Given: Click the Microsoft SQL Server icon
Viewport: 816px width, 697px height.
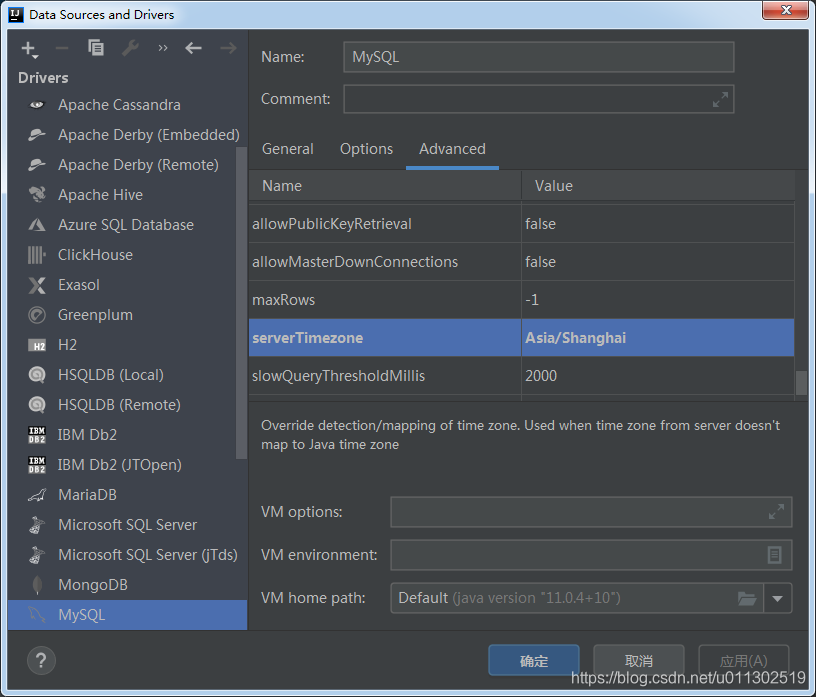Looking at the screenshot, I should click(x=37, y=525).
